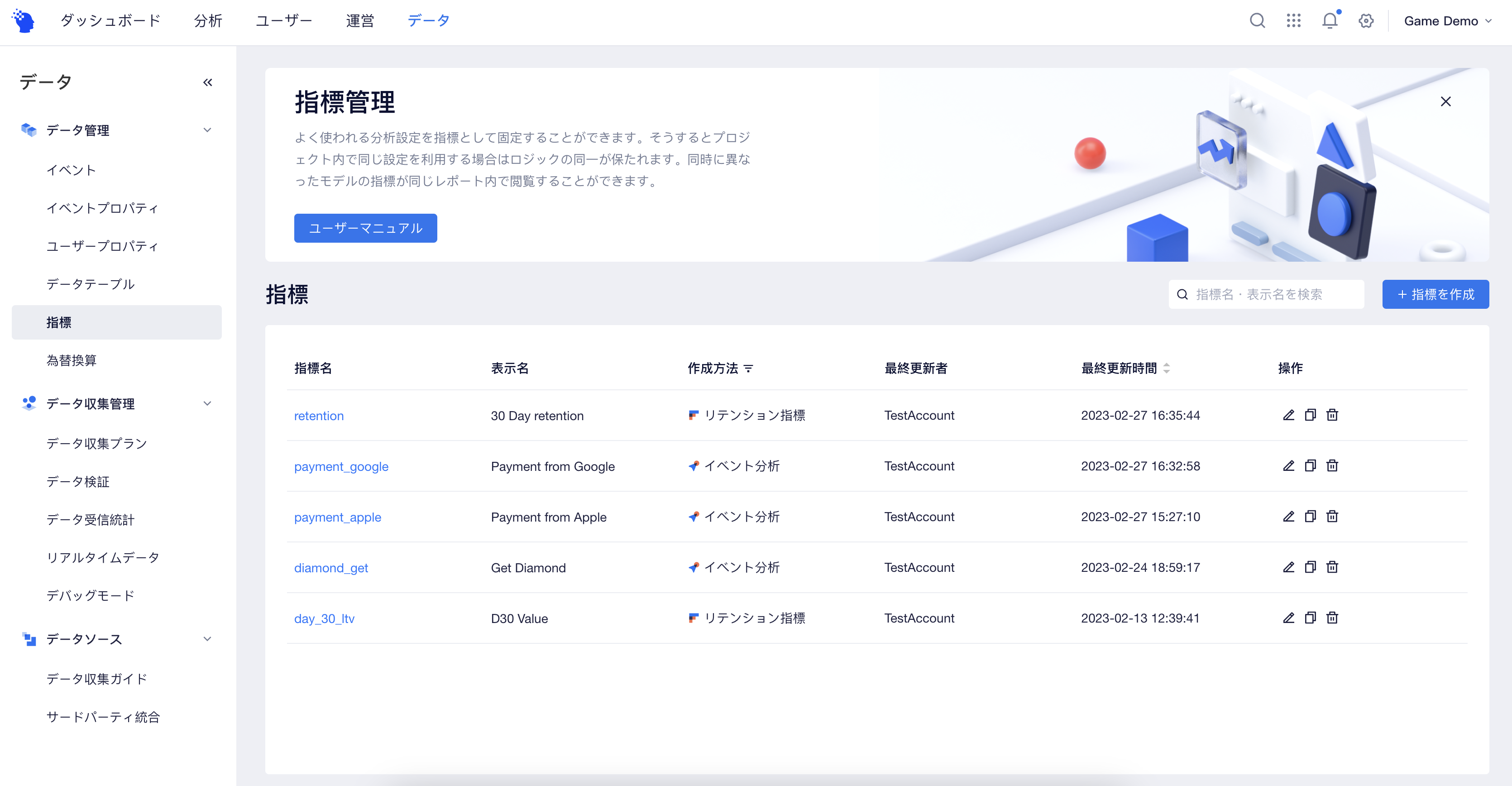Open the 運営 top menu
This screenshot has width=1512, height=786.
click(360, 21)
